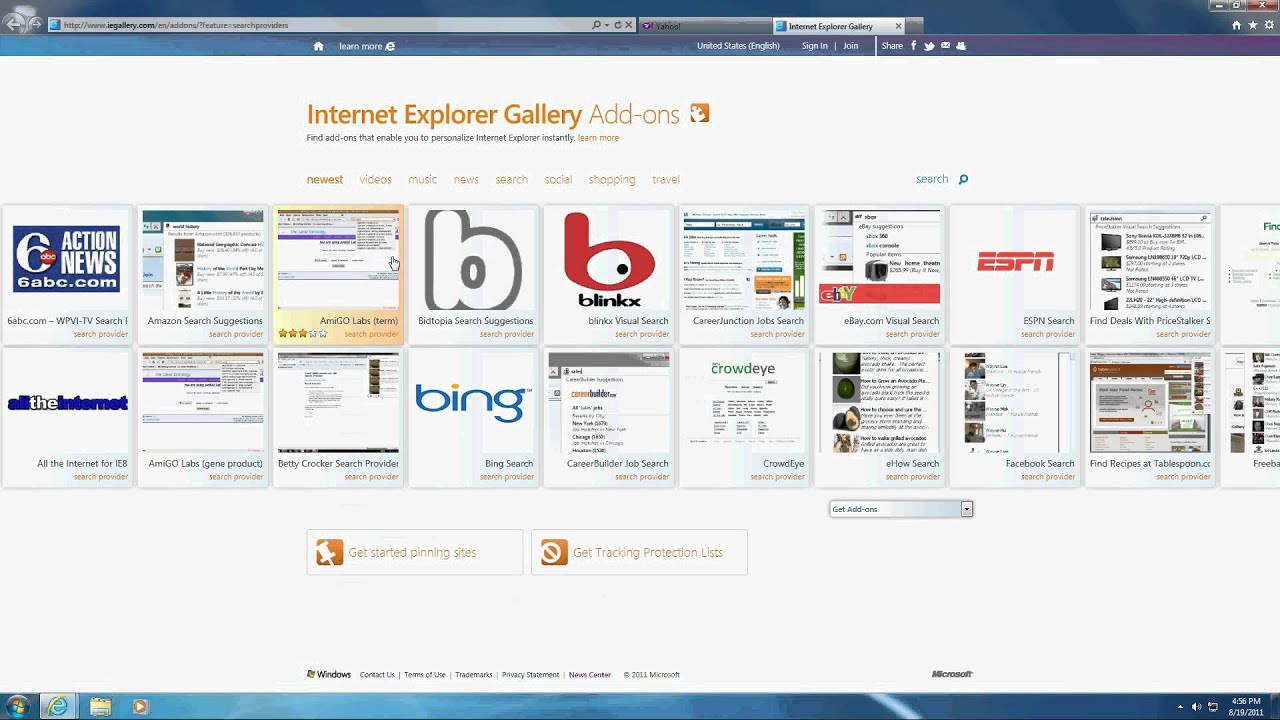
Task: Open the Bidtopia Search Suggestions thumbnail
Action: point(474,273)
